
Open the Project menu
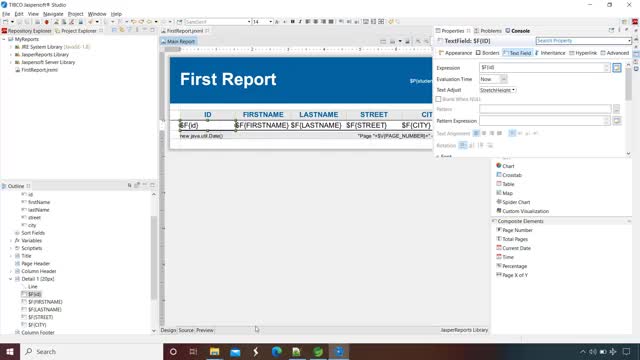coord(75,14)
